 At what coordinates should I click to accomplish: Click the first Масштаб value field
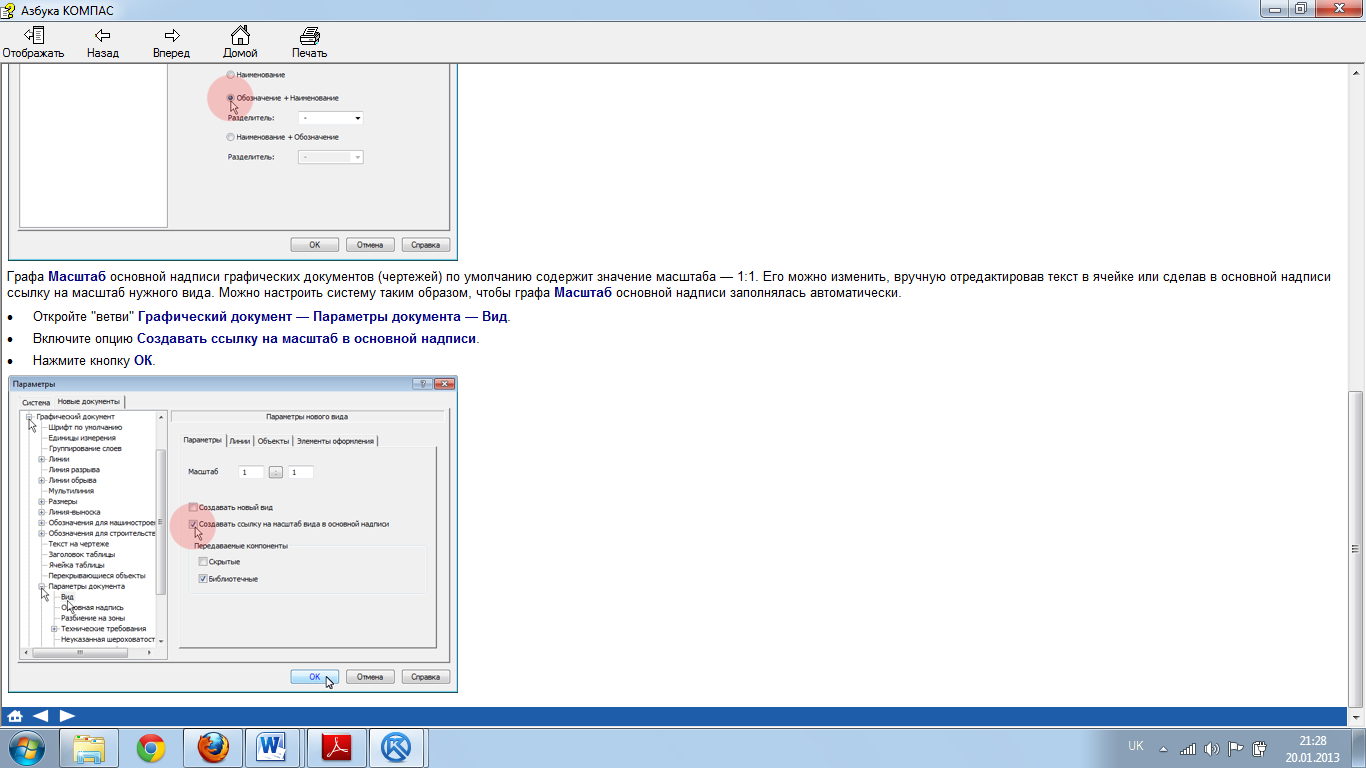[251, 472]
